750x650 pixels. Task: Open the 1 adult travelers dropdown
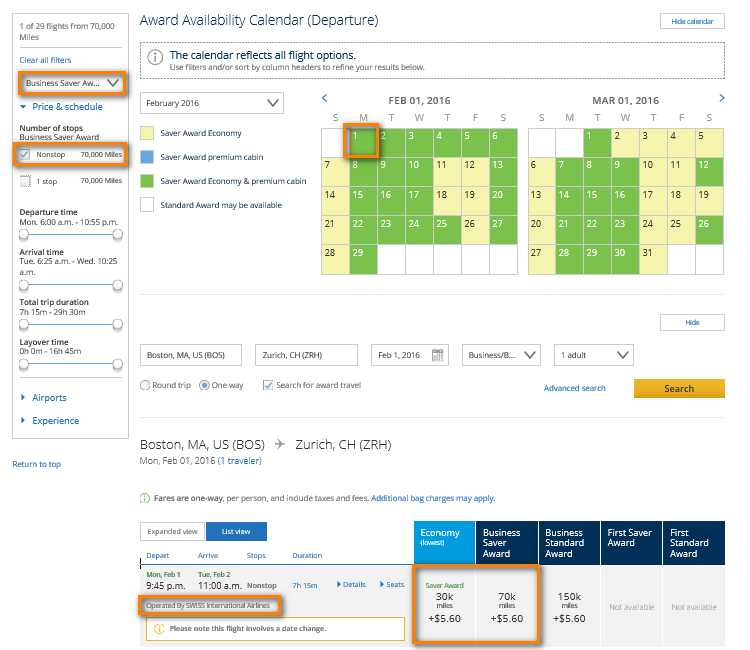point(594,355)
